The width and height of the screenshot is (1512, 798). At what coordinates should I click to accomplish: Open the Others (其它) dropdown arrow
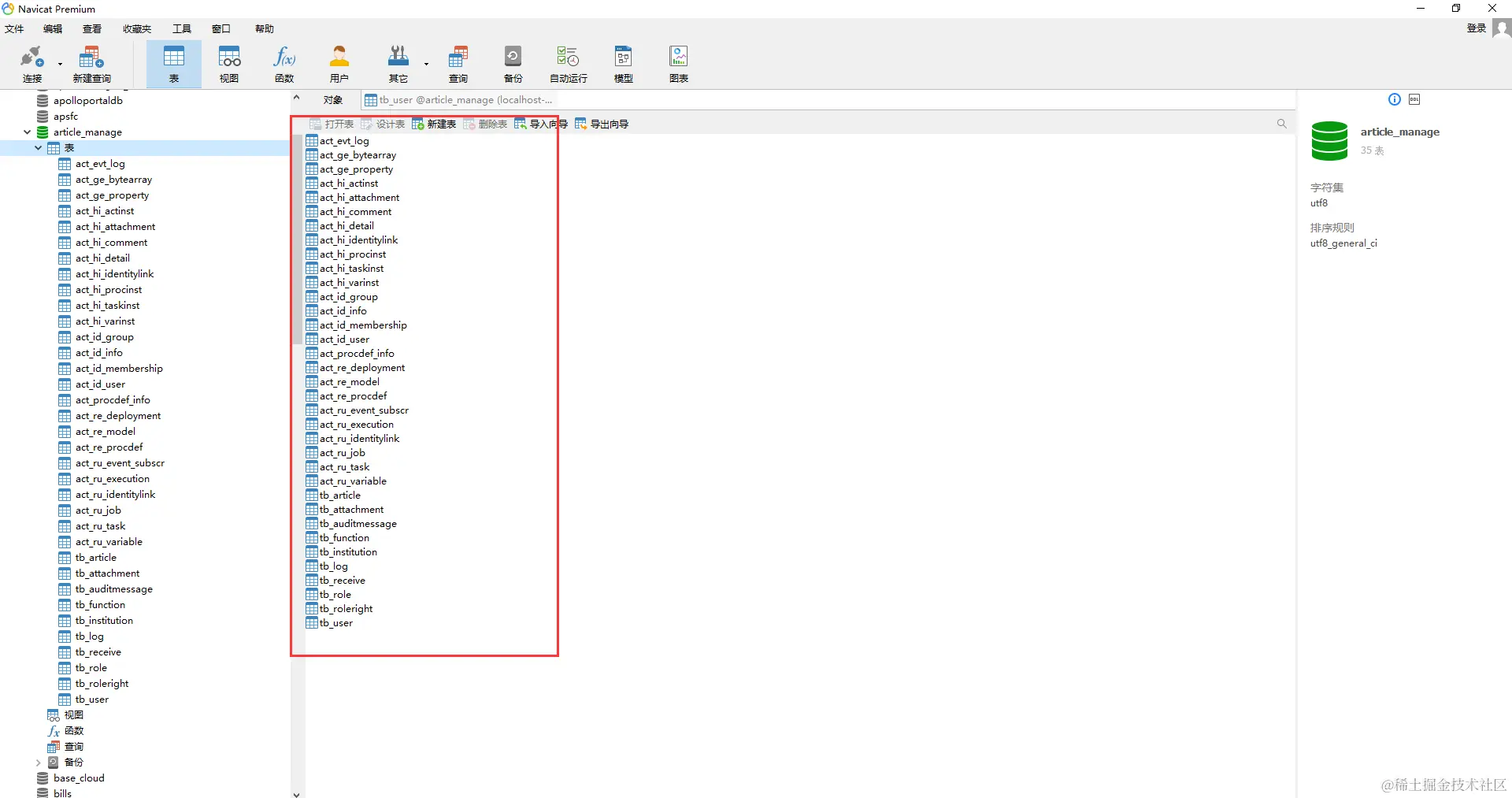426,64
